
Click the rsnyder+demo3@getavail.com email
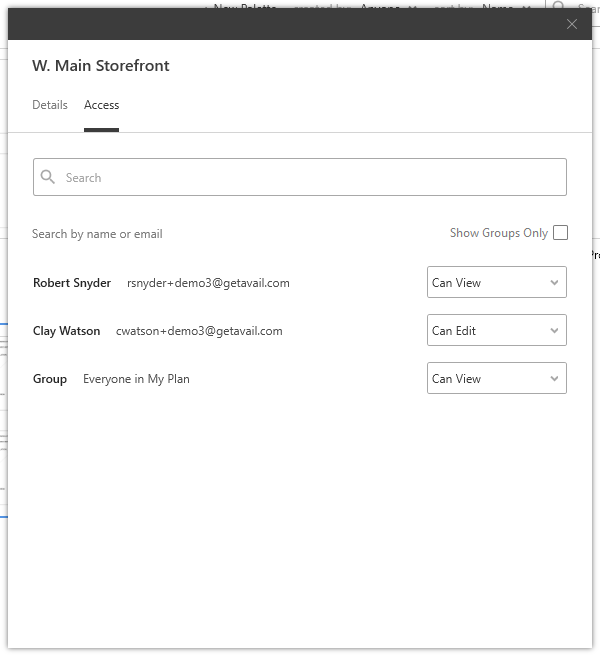coord(208,283)
